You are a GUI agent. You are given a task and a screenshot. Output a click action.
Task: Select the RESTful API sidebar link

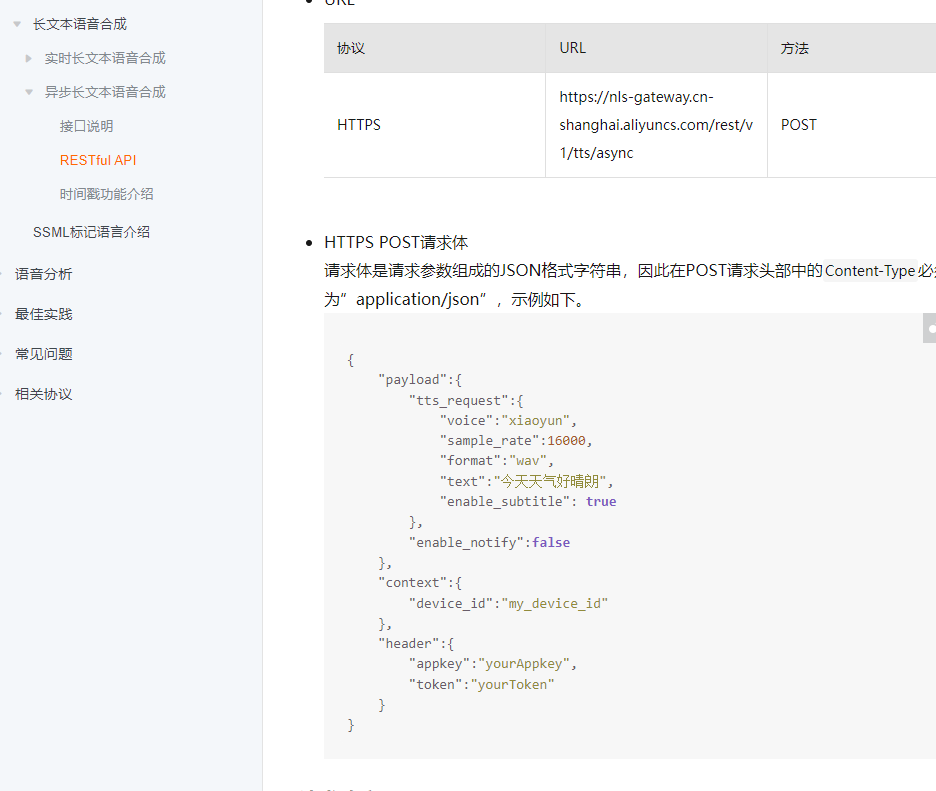(98, 160)
